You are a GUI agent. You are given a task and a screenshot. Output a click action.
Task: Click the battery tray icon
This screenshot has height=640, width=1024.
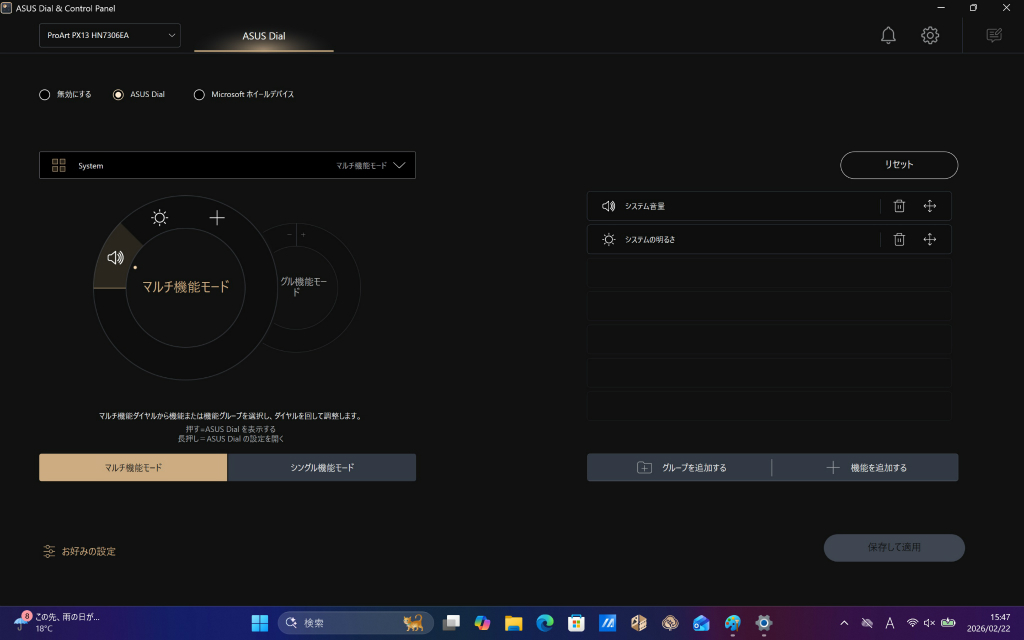click(948, 623)
